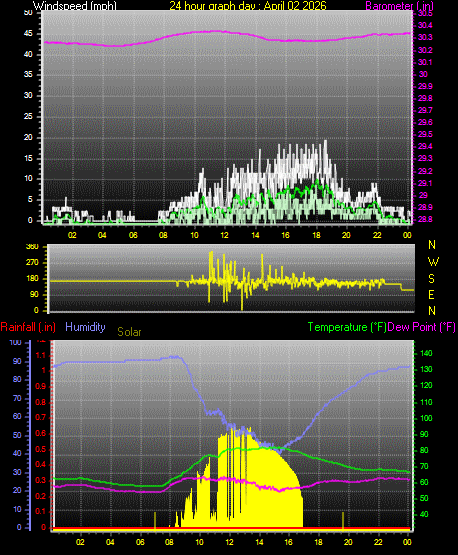Click the 04 hour label under the humidity graph
The height and width of the screenshot is (555, 458).
click(110, 542)
